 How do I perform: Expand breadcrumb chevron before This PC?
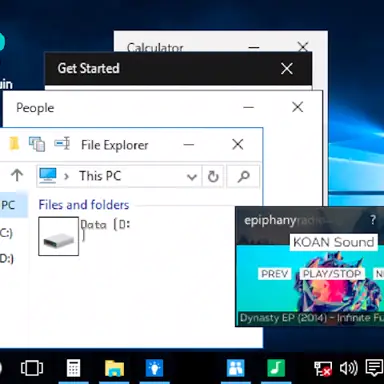tap(66, 176)
